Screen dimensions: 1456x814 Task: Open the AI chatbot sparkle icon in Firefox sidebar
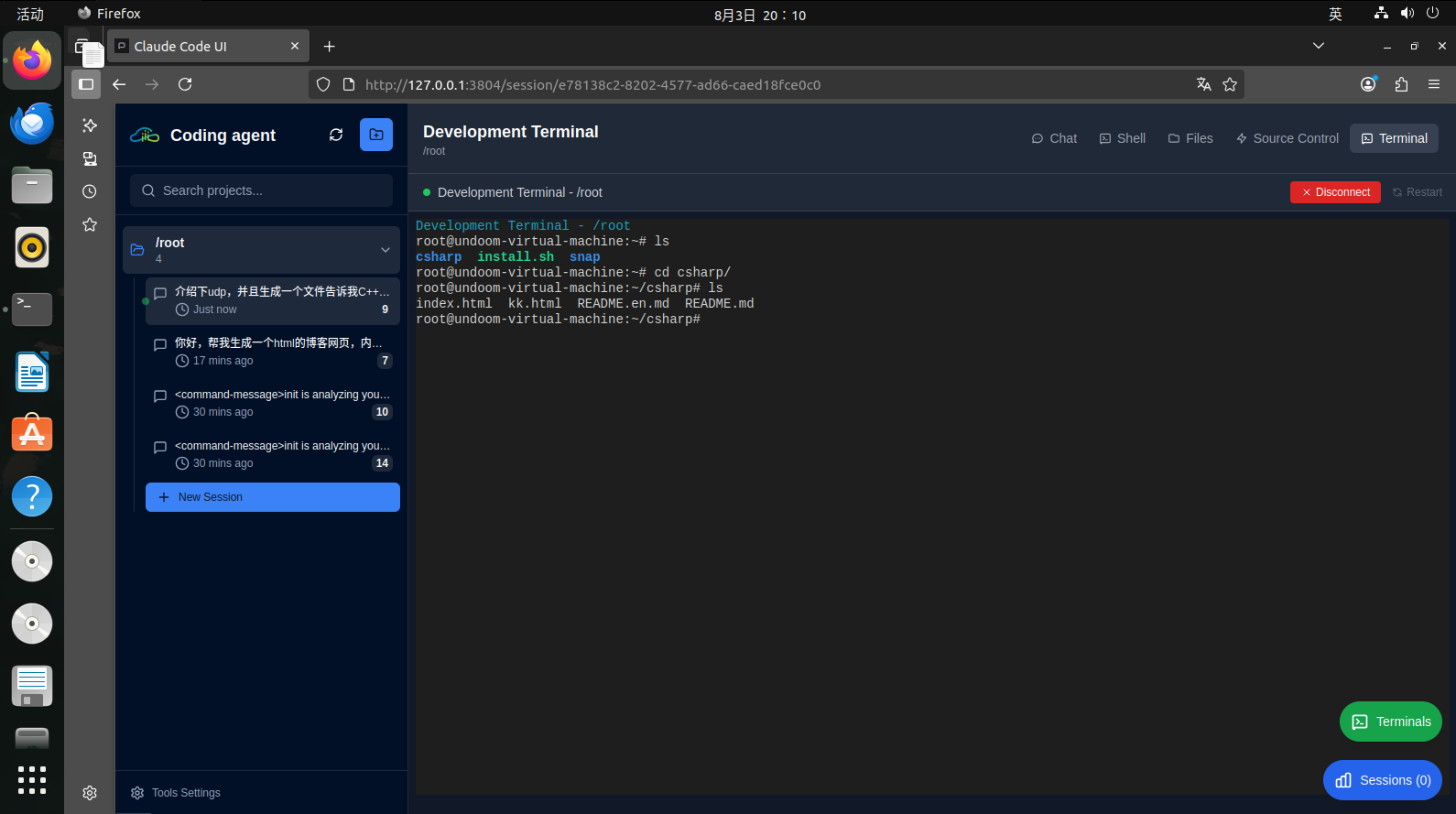click(x=90, y=125)
